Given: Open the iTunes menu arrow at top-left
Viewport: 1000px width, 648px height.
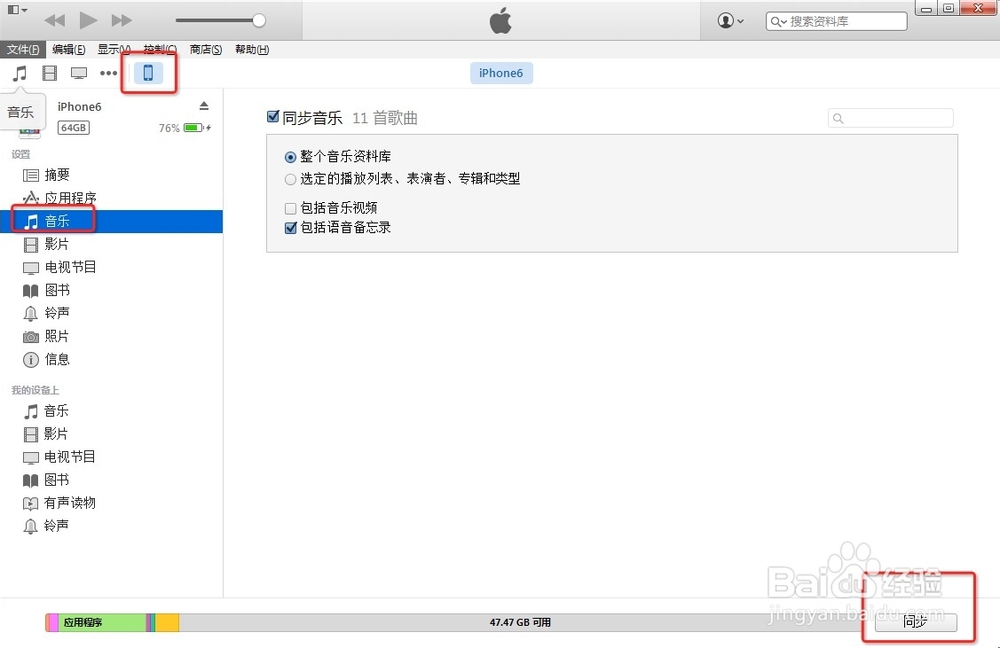Looking at the screenshot, I should coord(18,10).
